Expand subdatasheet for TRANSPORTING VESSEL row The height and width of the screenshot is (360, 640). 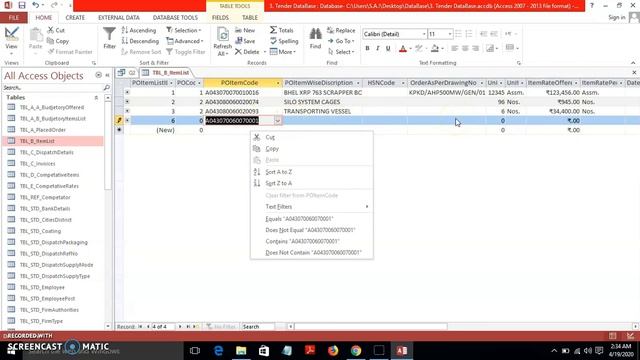pyautogui.click(x=127, y=111)
